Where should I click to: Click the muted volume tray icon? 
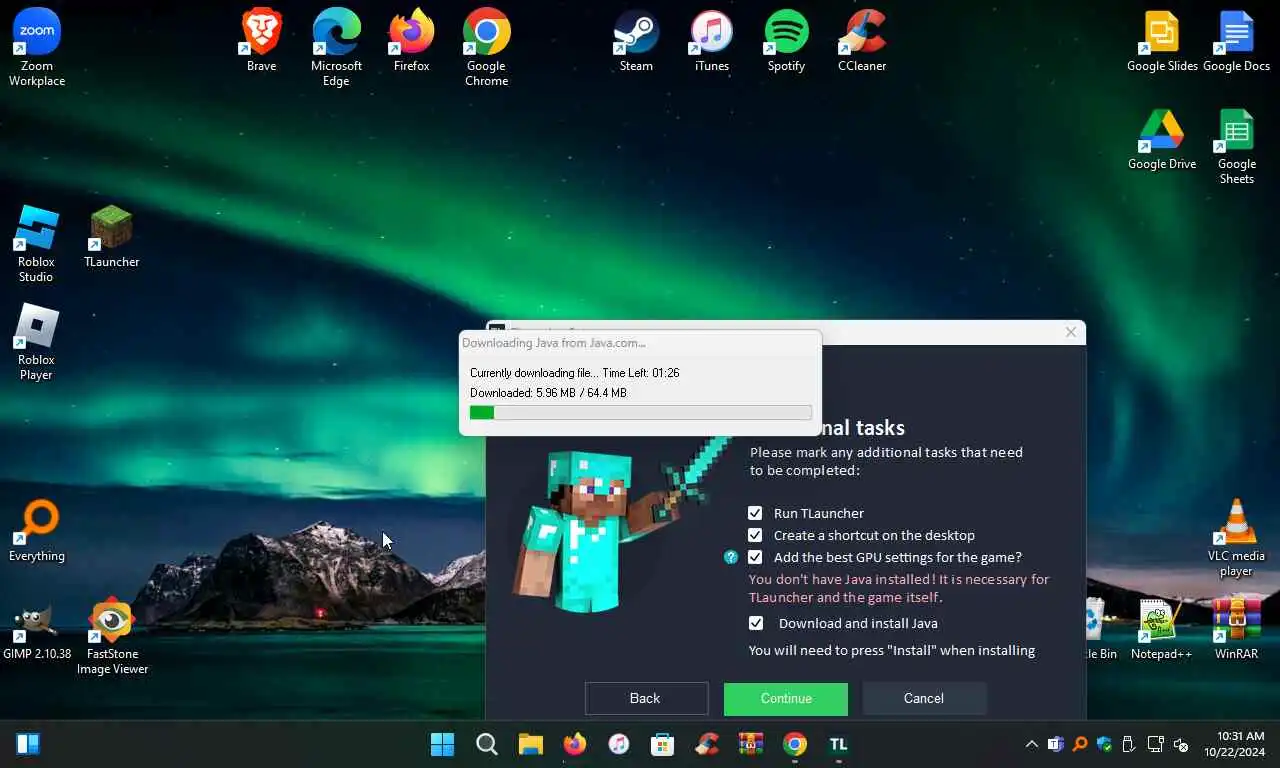(x=1180, y=744)
